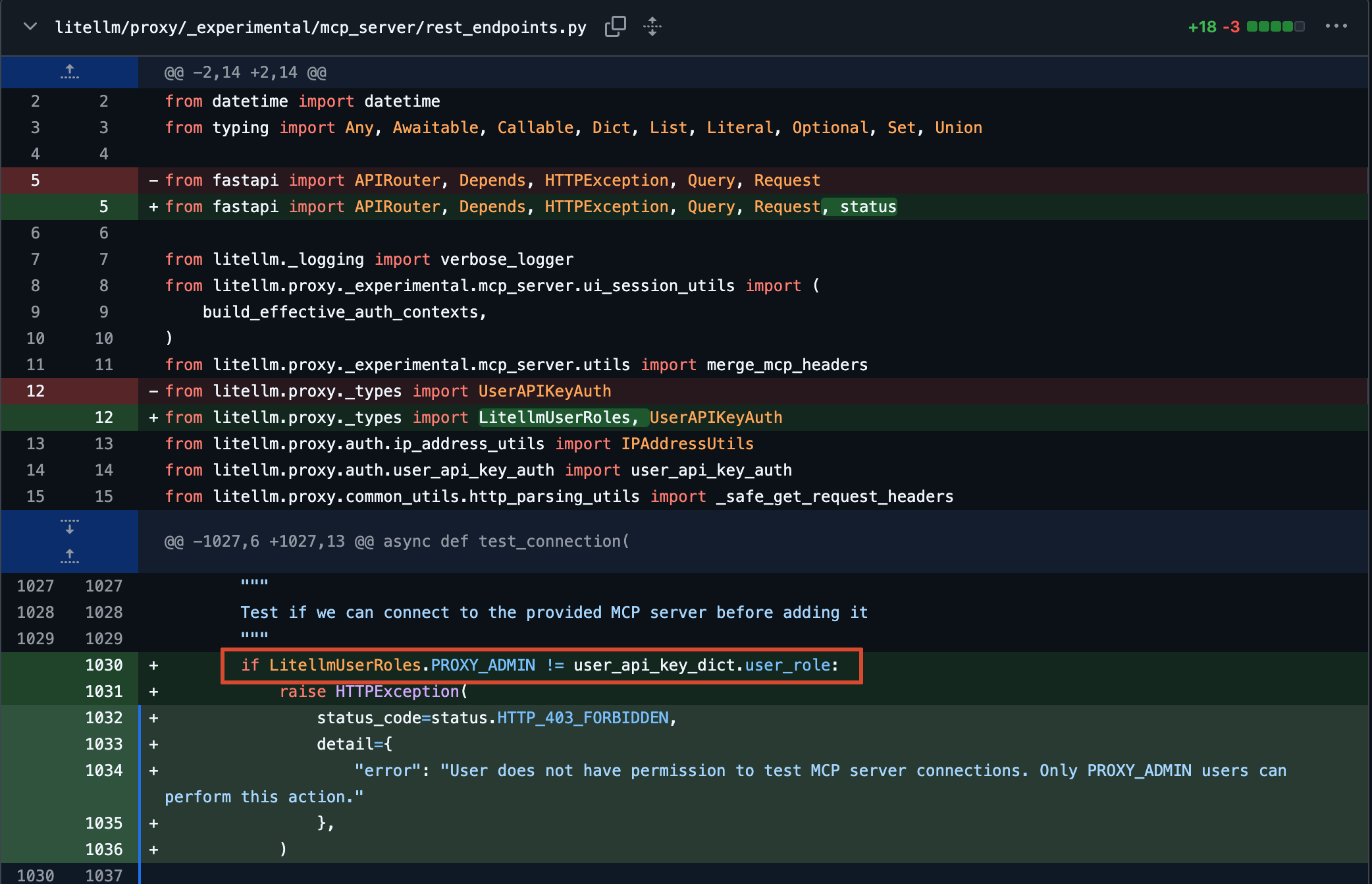This screenshot has width=1372, height=884.
Task: Click the test_connection hunk header text
Action: (x=396, y=541)
